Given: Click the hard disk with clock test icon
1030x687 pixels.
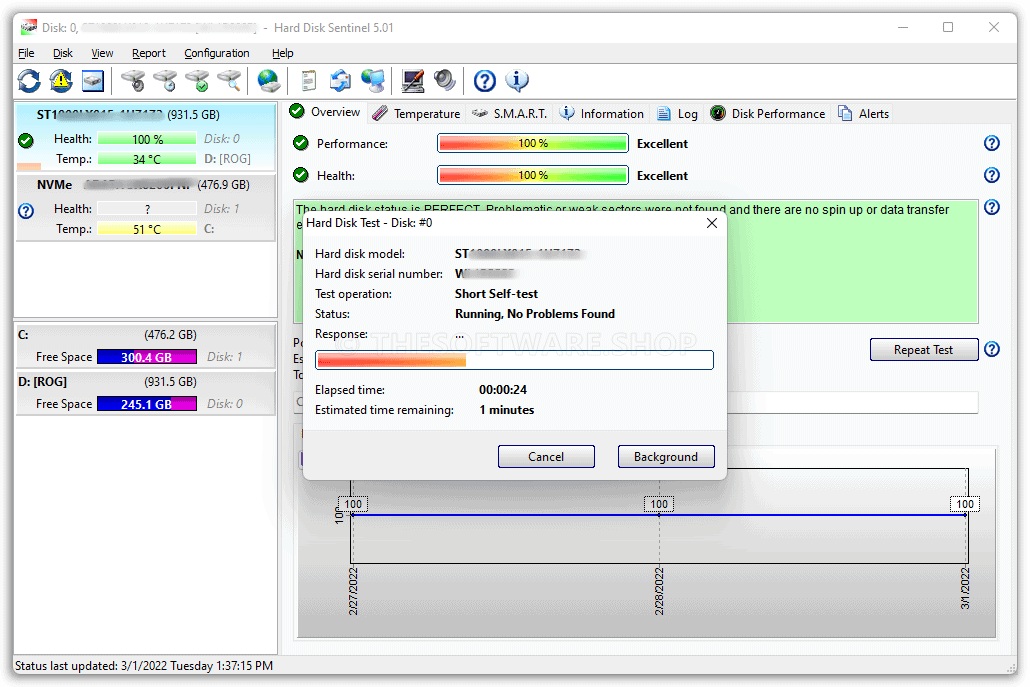Looking at the screenshot, I should click(165, 81).
